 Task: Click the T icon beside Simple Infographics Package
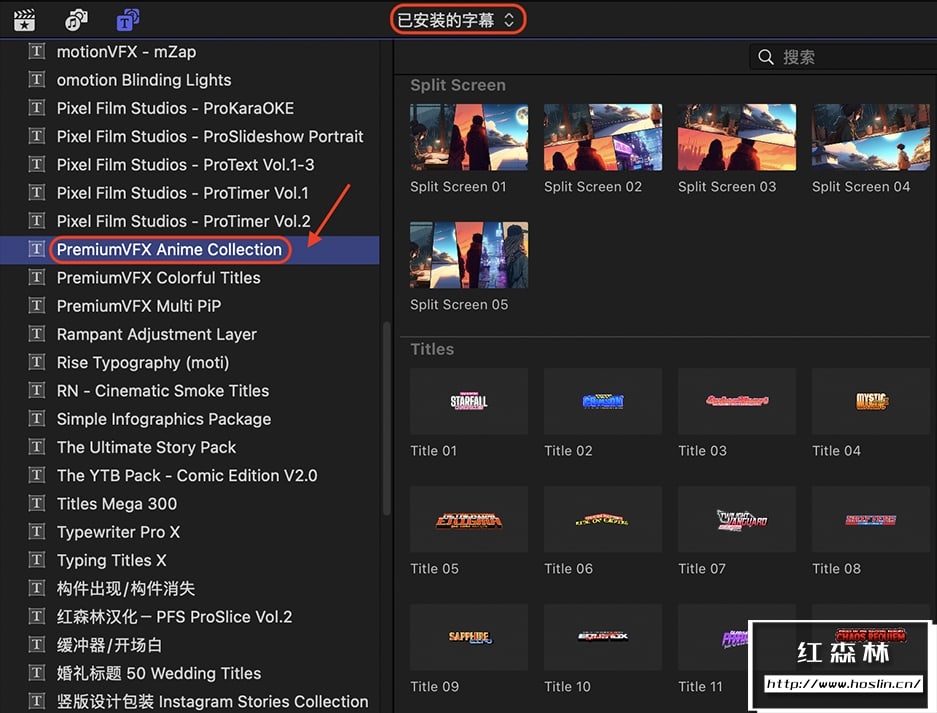[36, 418]
